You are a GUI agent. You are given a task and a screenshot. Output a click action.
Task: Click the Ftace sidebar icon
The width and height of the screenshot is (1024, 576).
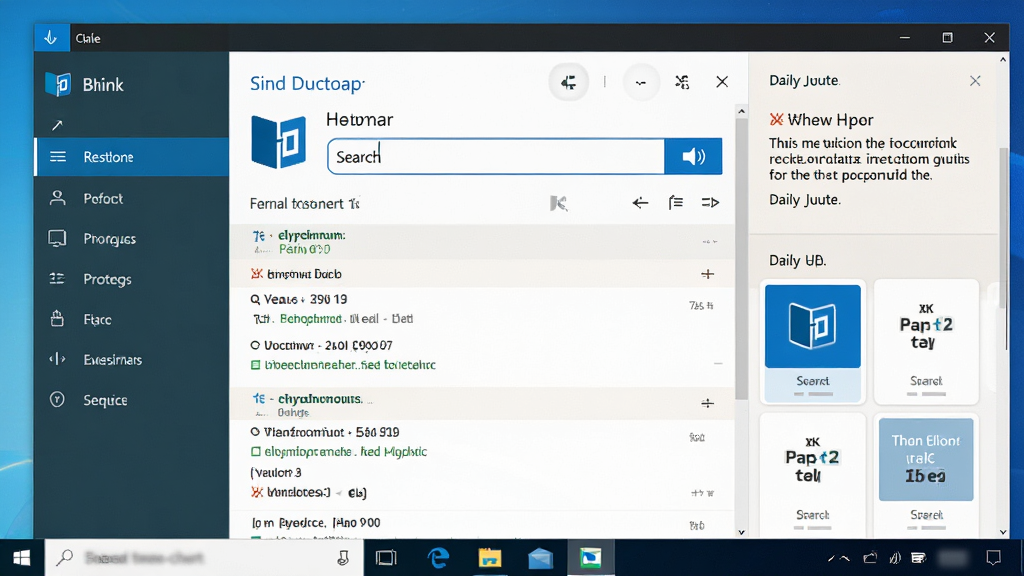pyautogui.click(x=57, y=319)
